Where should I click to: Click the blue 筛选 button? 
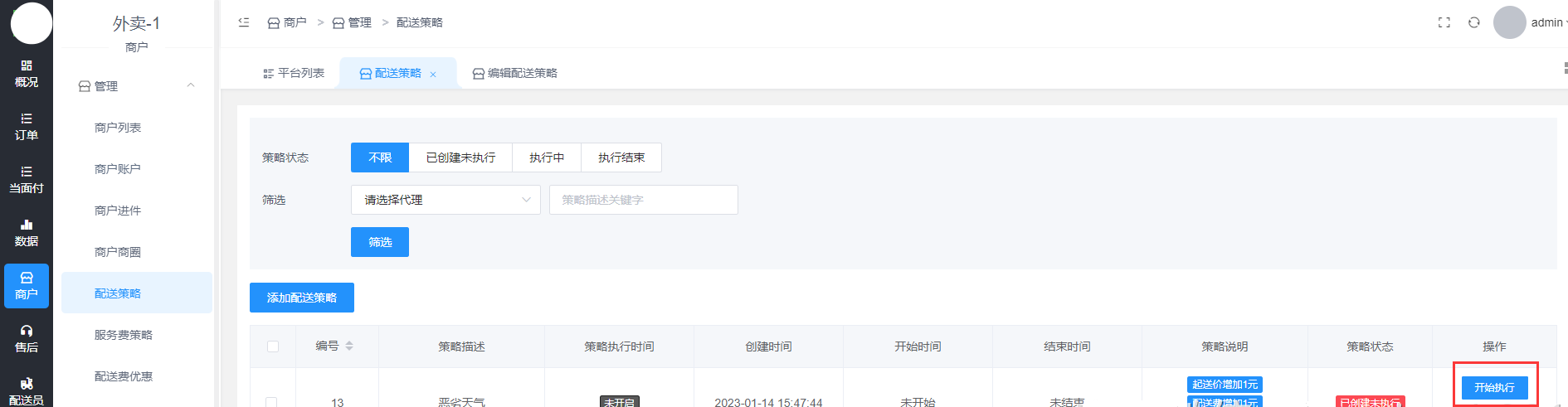pos(380,242)
